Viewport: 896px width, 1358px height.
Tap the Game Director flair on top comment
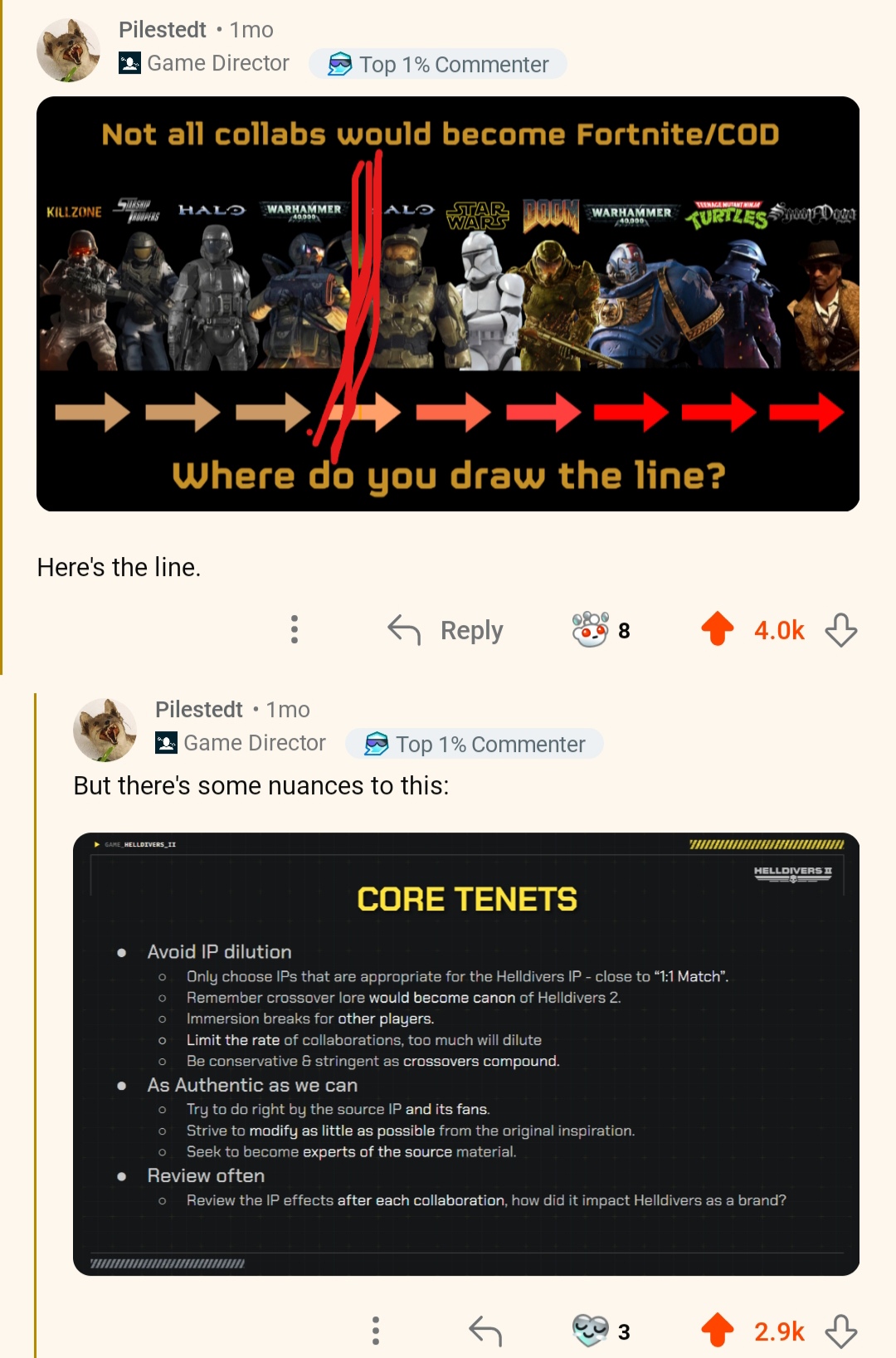pos(204,63)
